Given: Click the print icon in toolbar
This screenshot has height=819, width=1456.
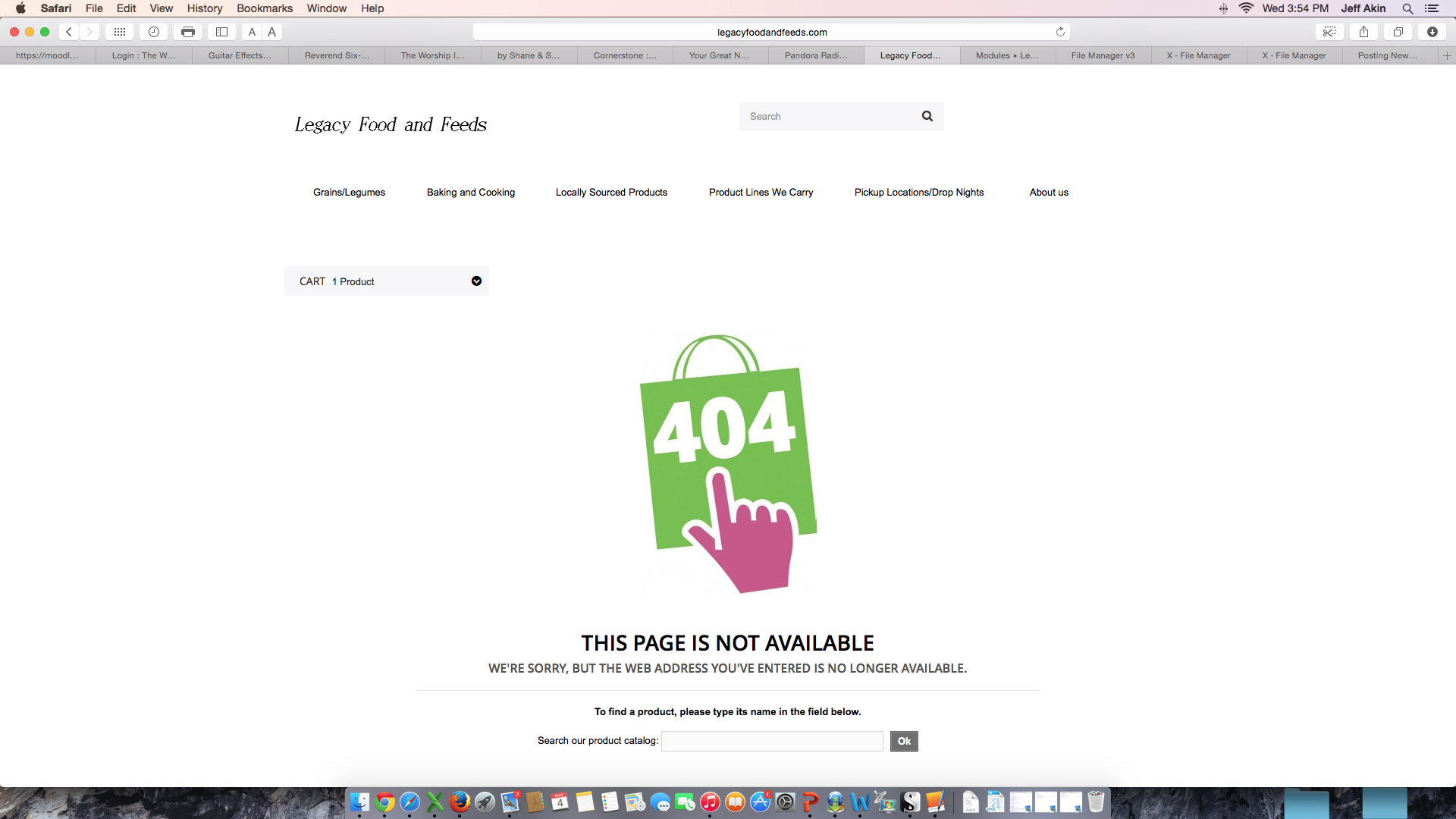Looking at the screenshot, I should (188, 32).
